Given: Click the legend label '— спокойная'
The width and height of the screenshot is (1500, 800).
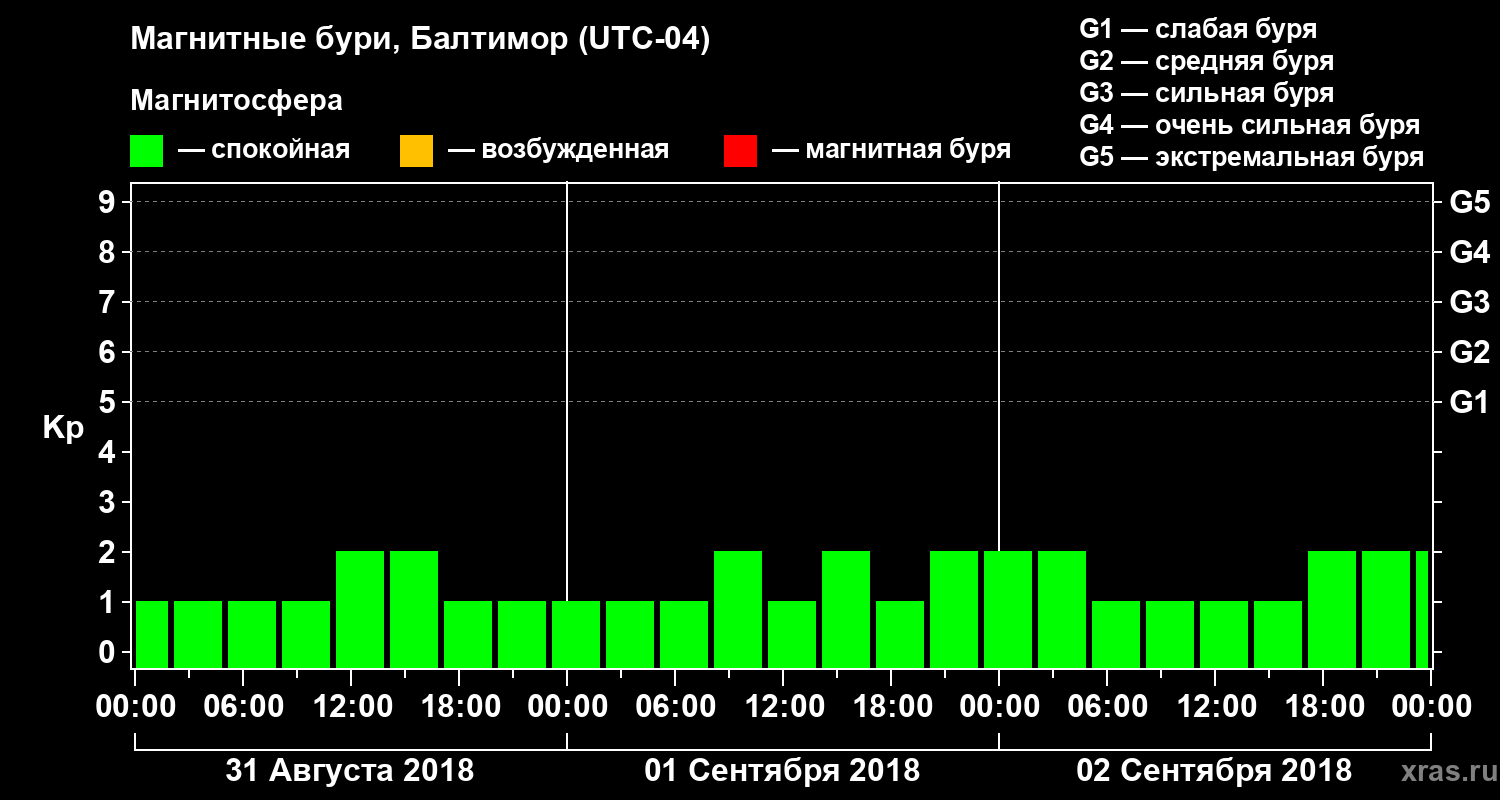Looking at the screenshot, I should 264,150.
